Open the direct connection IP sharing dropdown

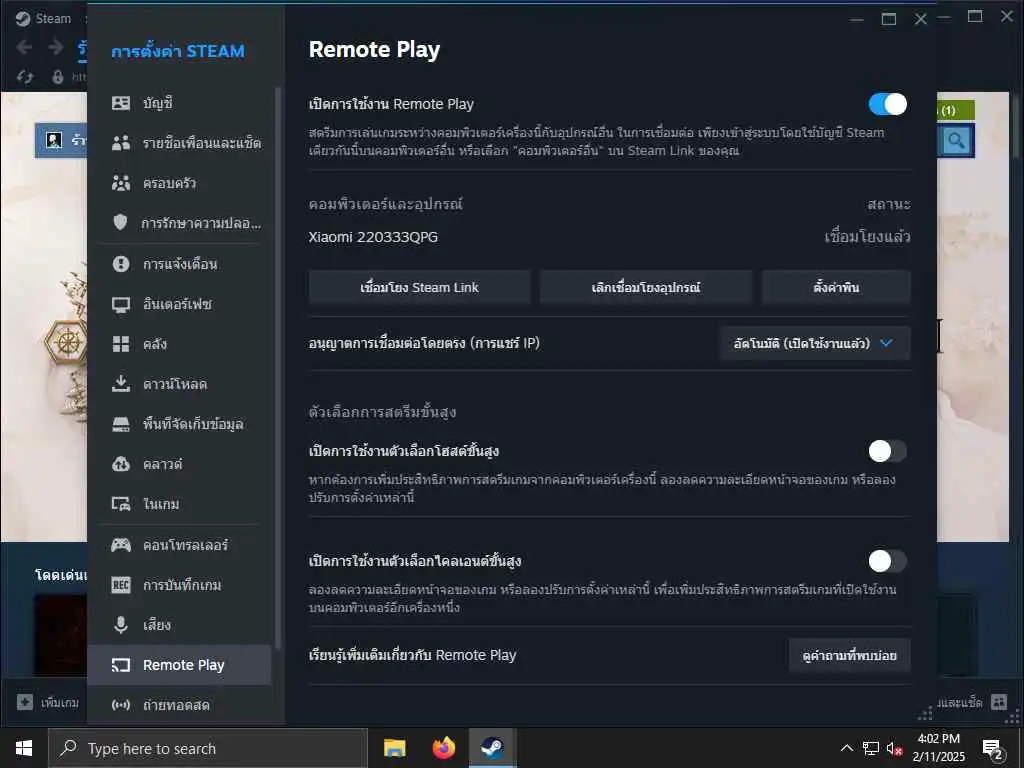[x=815, y=343]
